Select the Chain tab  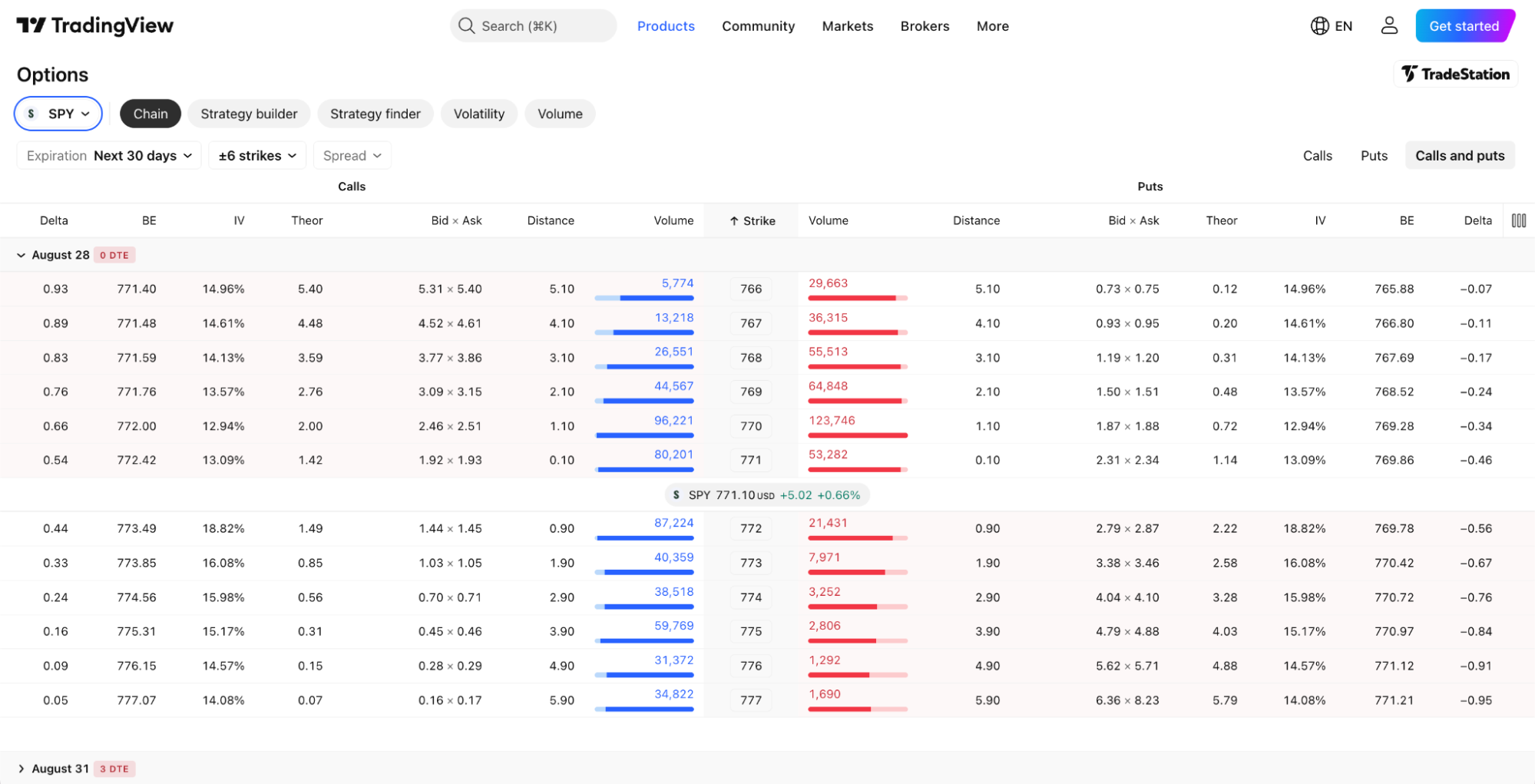151,114
